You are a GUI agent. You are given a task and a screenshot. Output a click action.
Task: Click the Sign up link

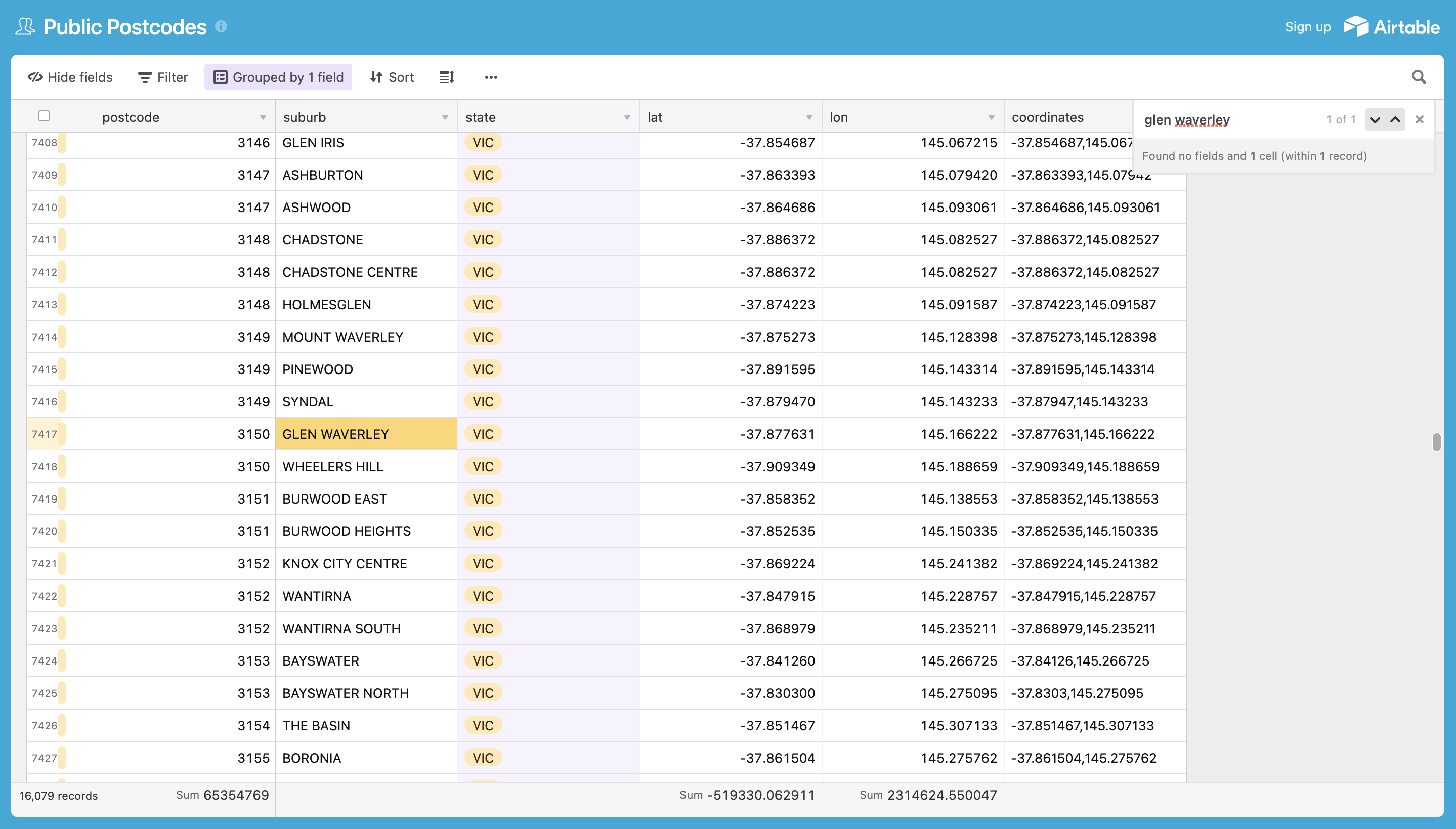coord(1307,27)
